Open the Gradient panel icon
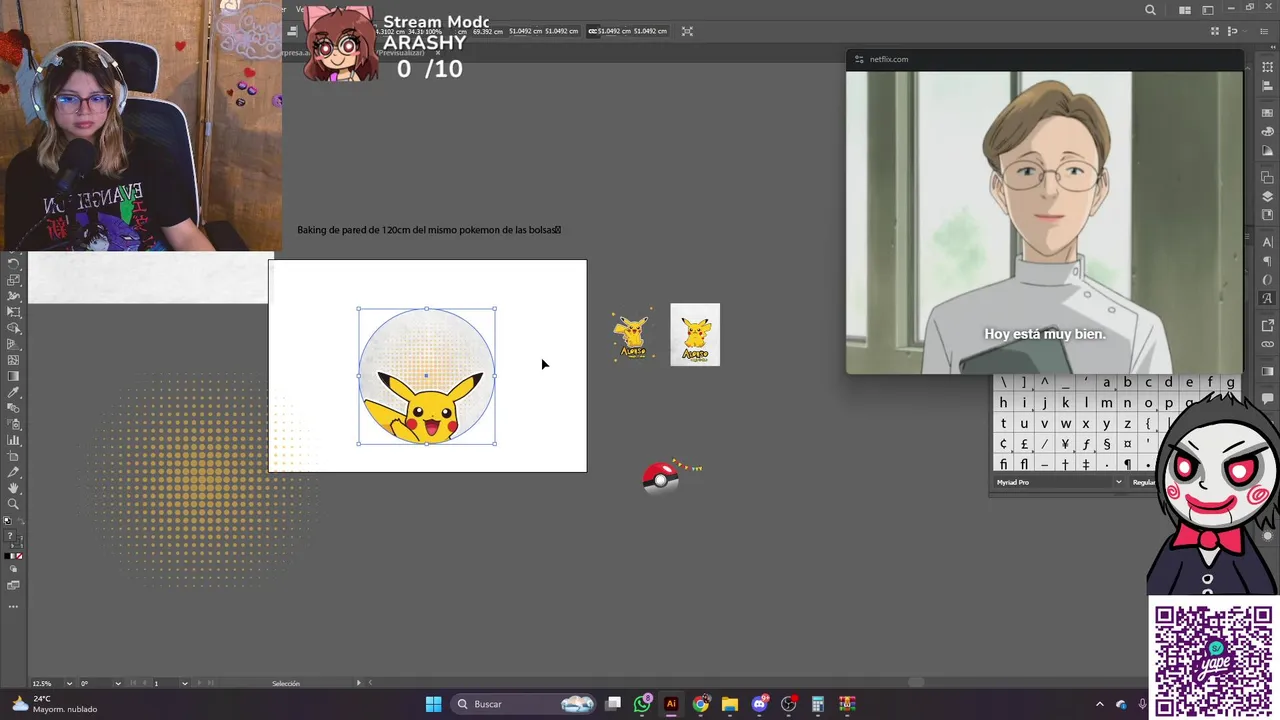This screenshot has height=720, width=1280. coord(1268,150)
